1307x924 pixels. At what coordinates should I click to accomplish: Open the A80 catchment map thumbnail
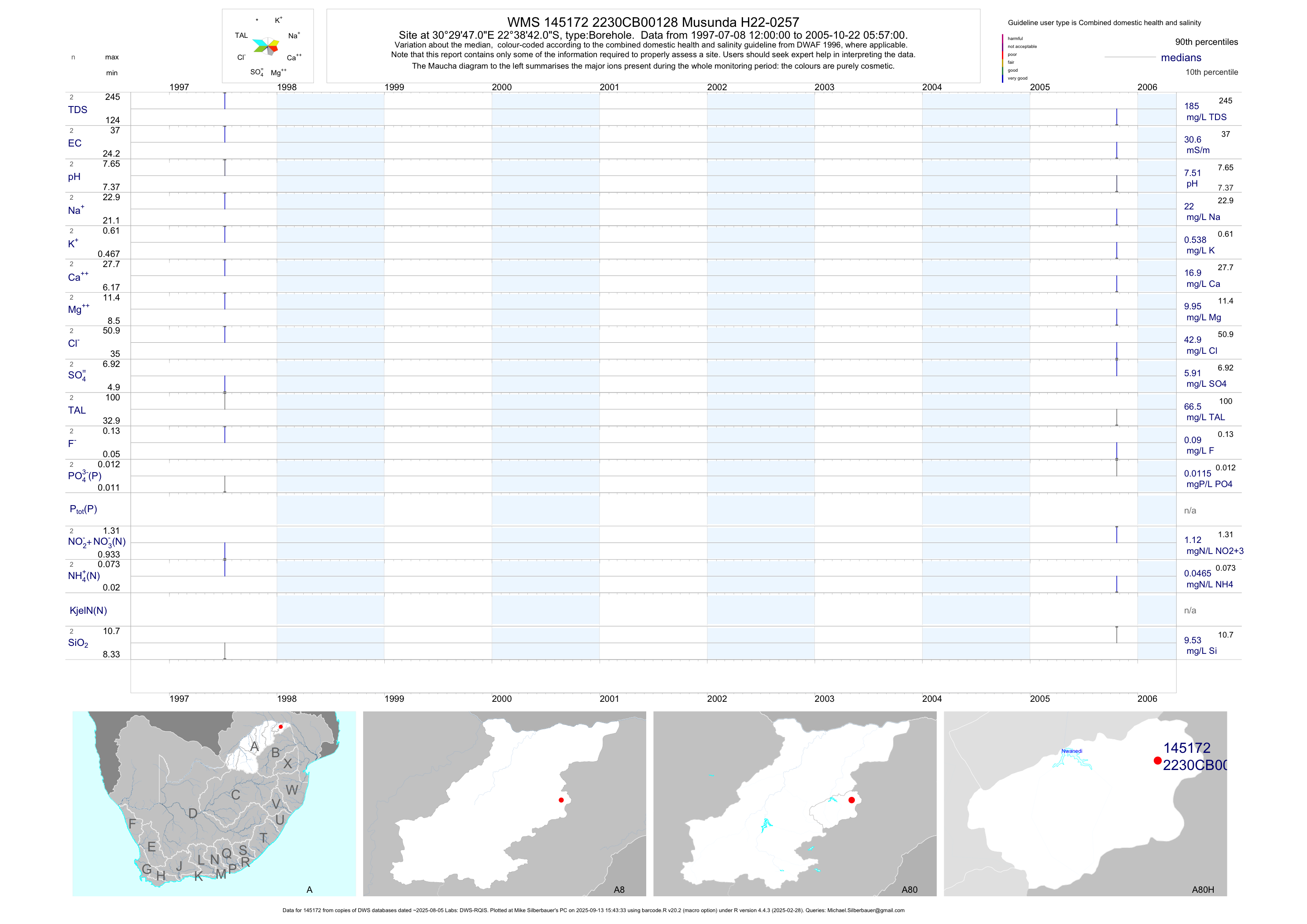(795, 803)
